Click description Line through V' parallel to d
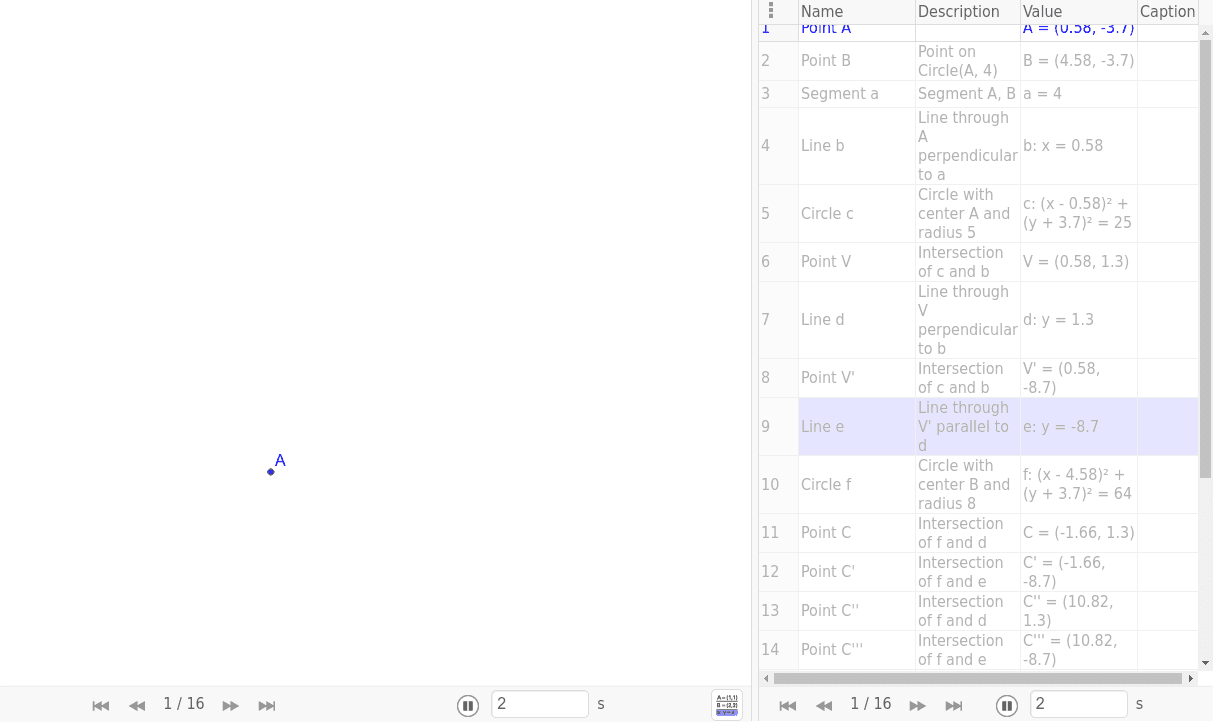This screenshot has width=1215, height=723. (x=963, y=427)
